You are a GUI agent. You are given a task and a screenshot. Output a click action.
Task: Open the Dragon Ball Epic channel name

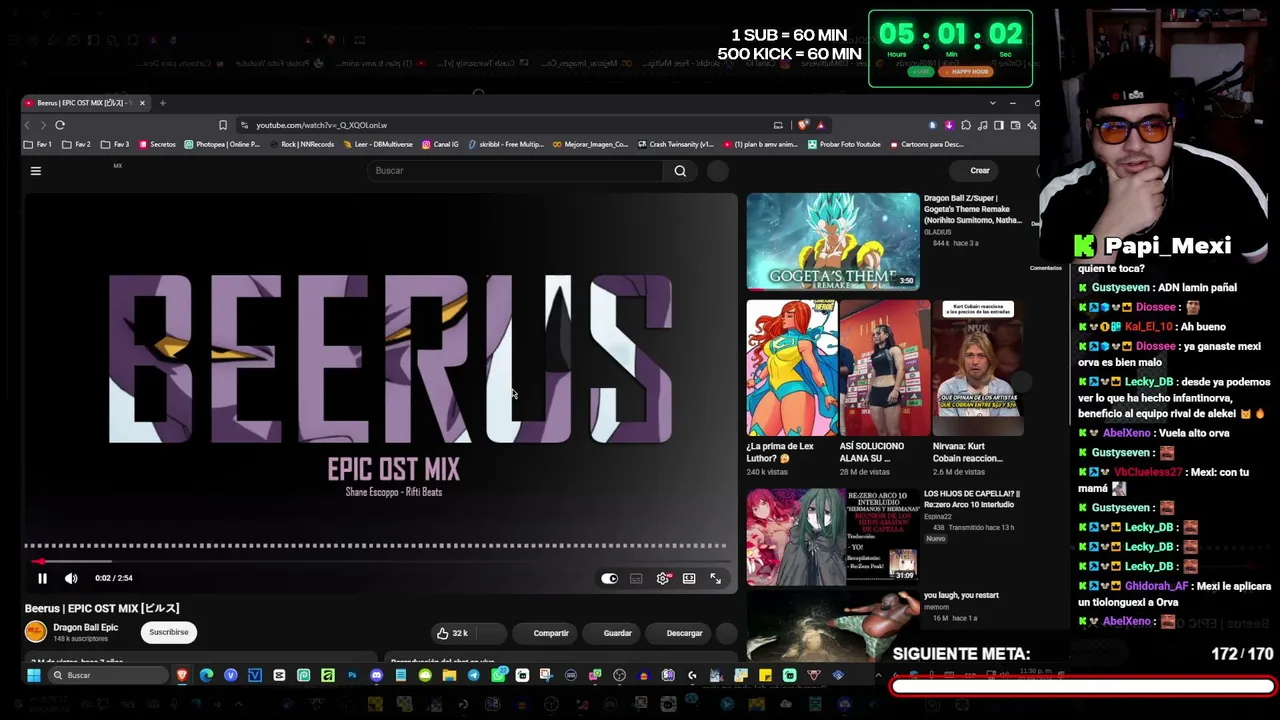[x=86, y=628]
